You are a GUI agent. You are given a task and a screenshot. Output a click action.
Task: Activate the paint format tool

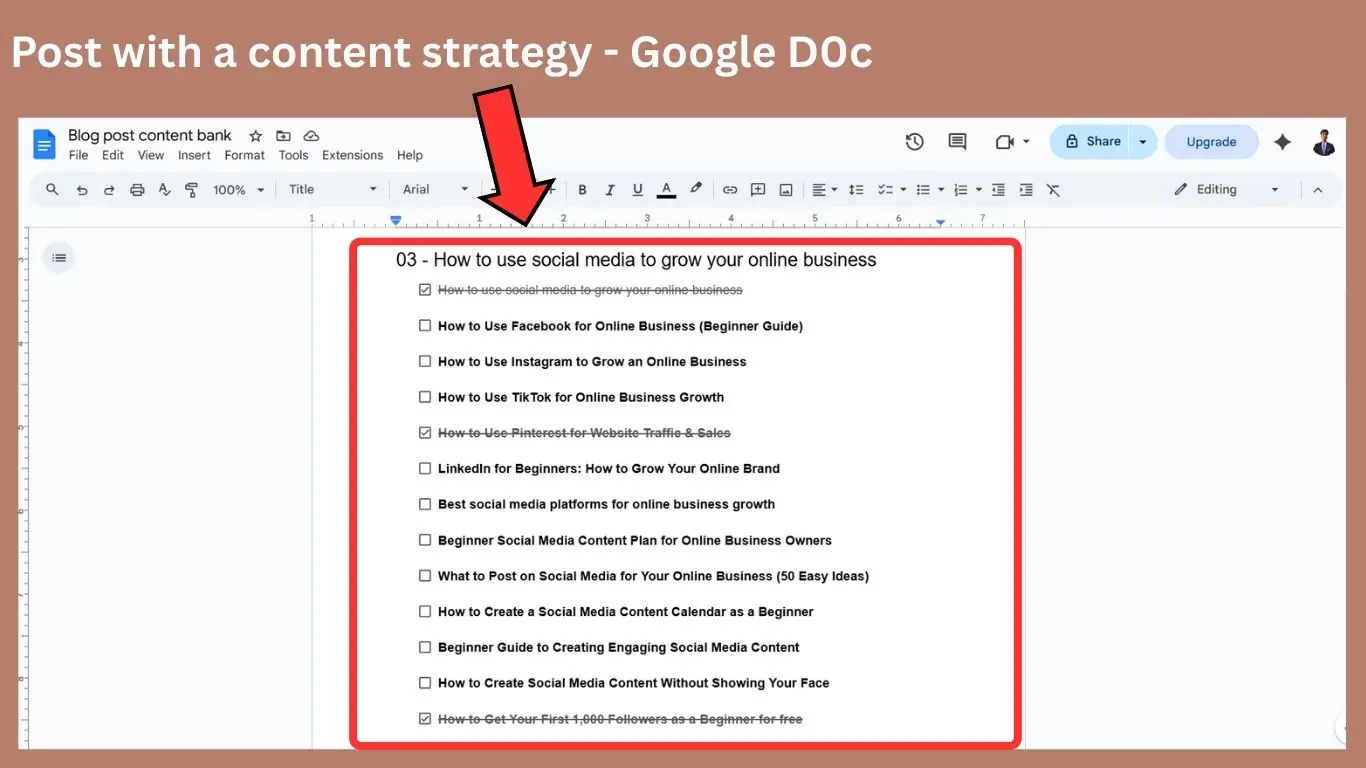(x=192, y=190)
